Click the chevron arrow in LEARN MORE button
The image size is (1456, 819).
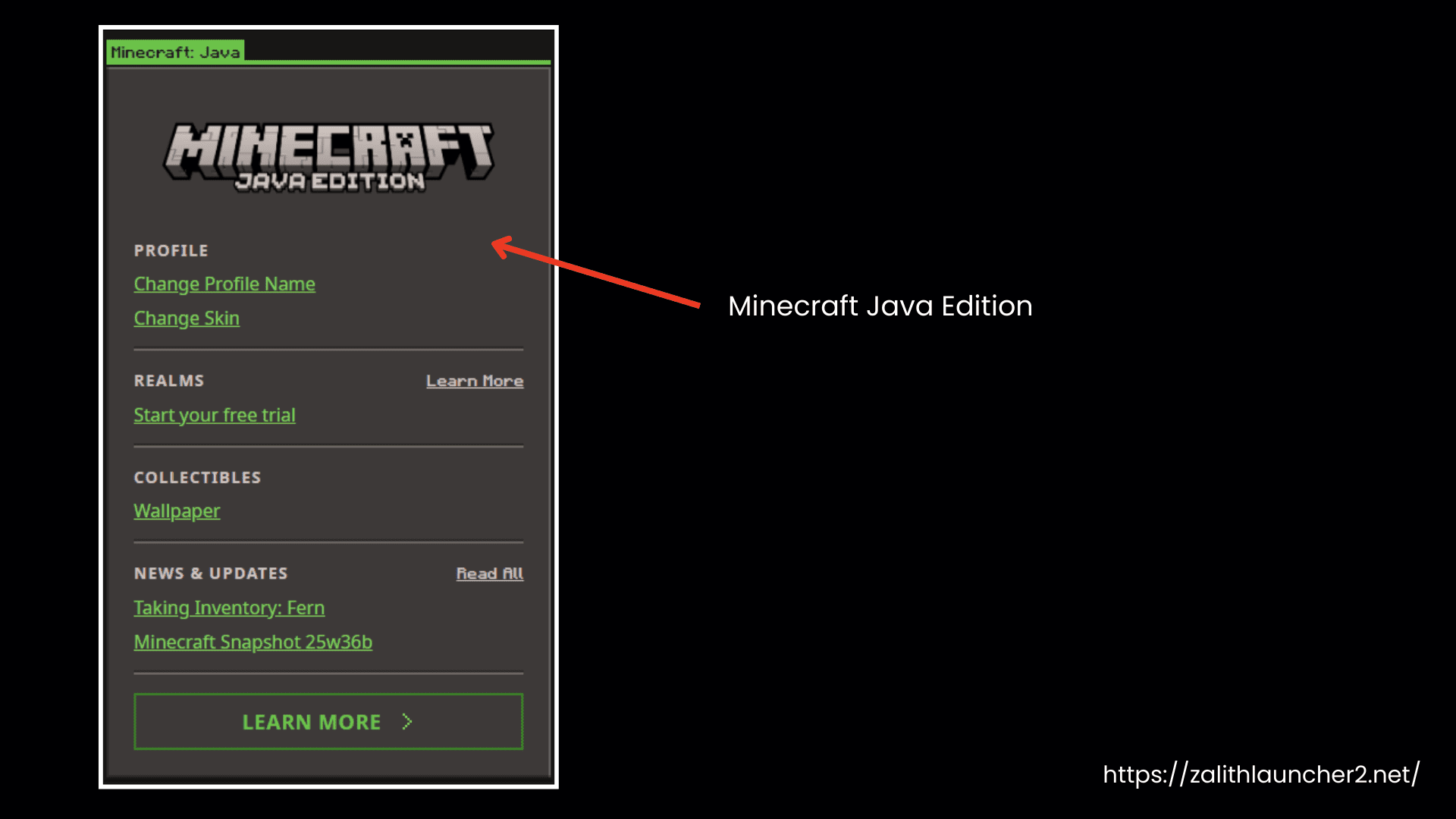coord(407,722)
